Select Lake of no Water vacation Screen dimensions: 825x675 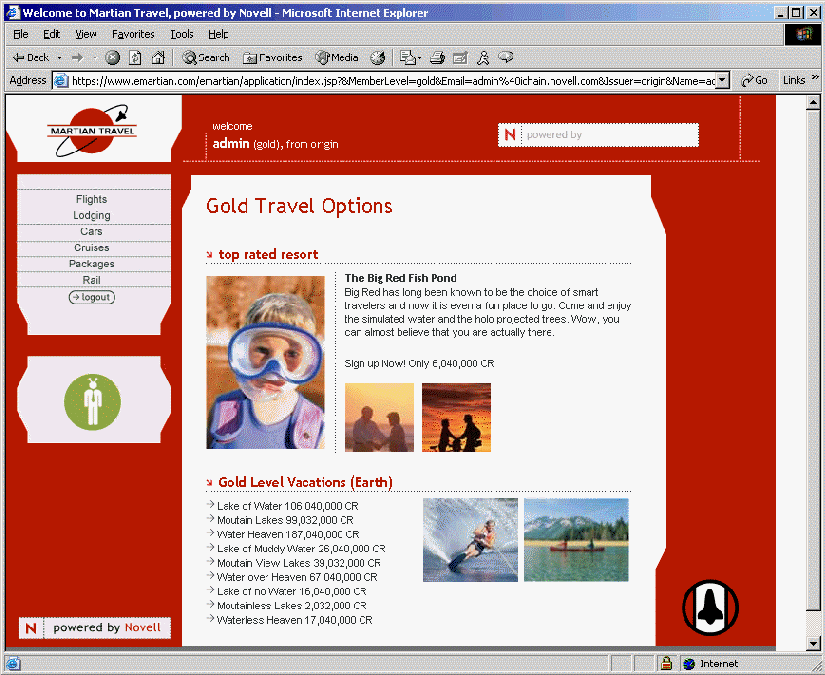(291, 591)
